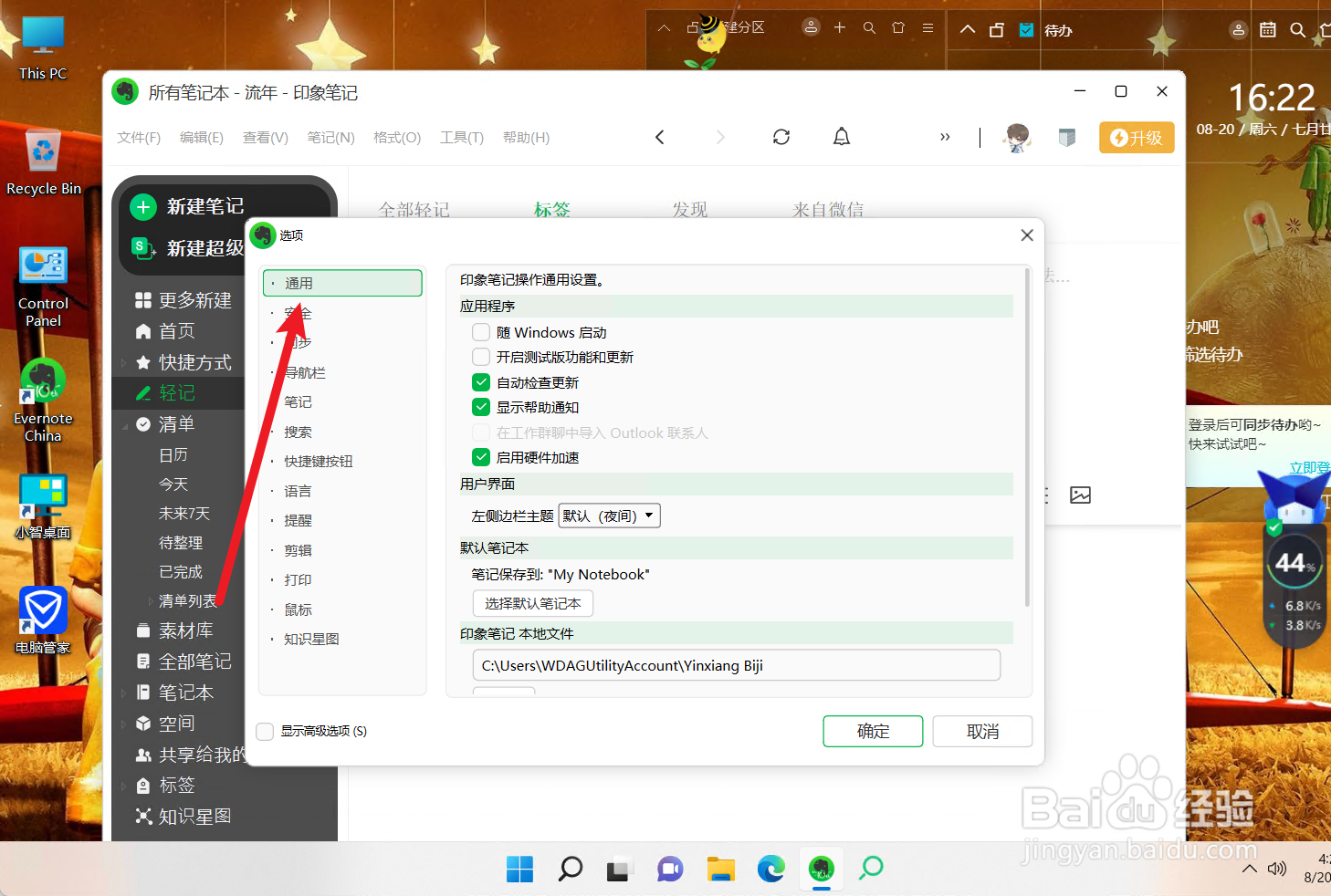The image size is (1331, 896).
Task: Go to 首页 in sidebar
Action: [x=165, y=331]
